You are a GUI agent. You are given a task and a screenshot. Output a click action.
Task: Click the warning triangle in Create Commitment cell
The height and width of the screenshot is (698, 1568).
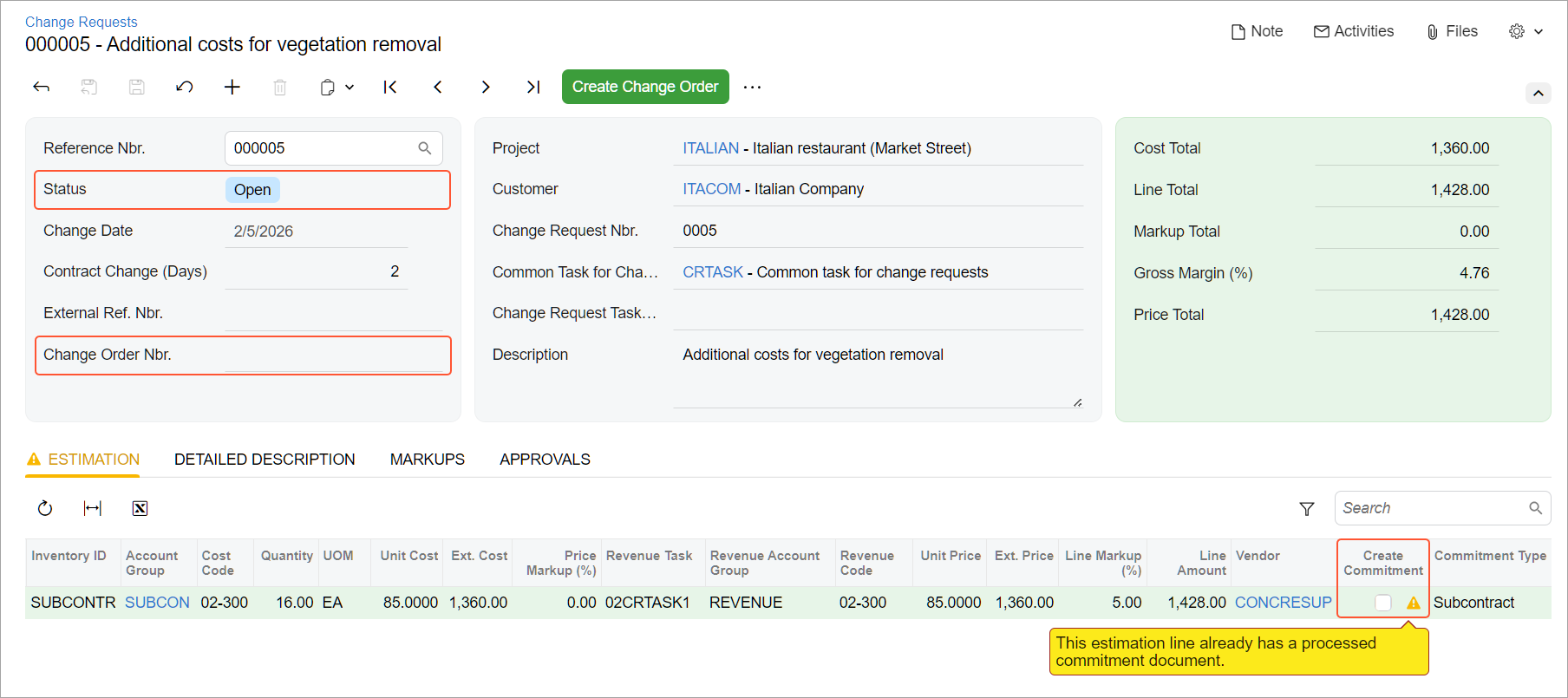[1414, 603]
